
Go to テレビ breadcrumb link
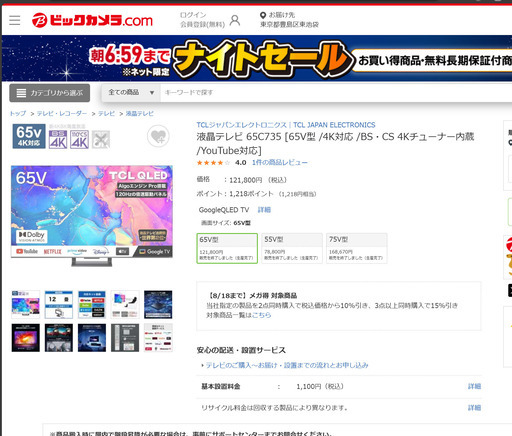point(106,113)
